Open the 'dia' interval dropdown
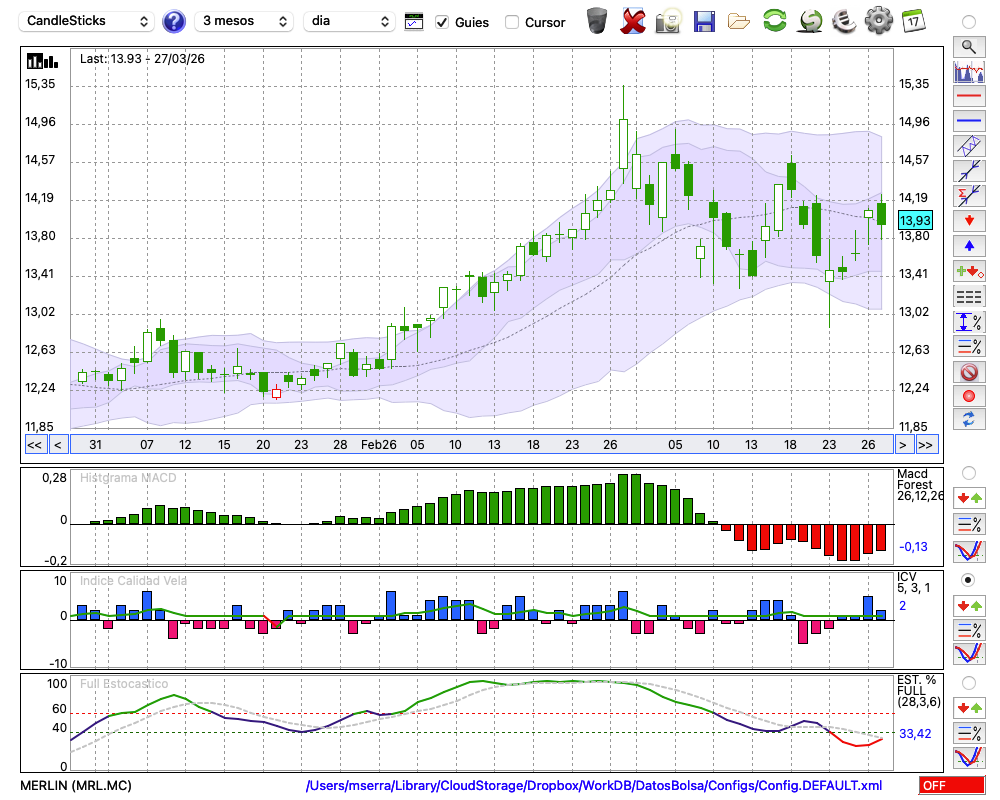 point(349,21)
